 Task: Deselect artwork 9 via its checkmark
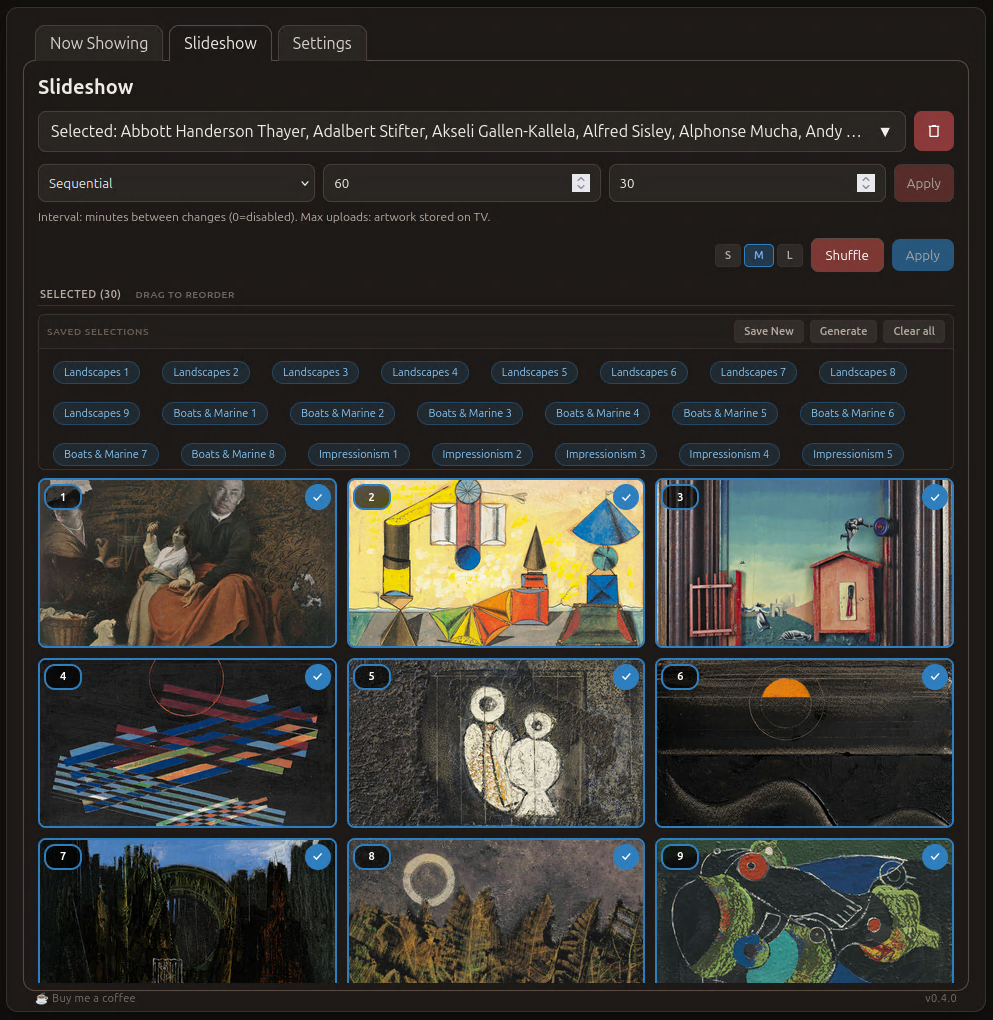(934, 857)
